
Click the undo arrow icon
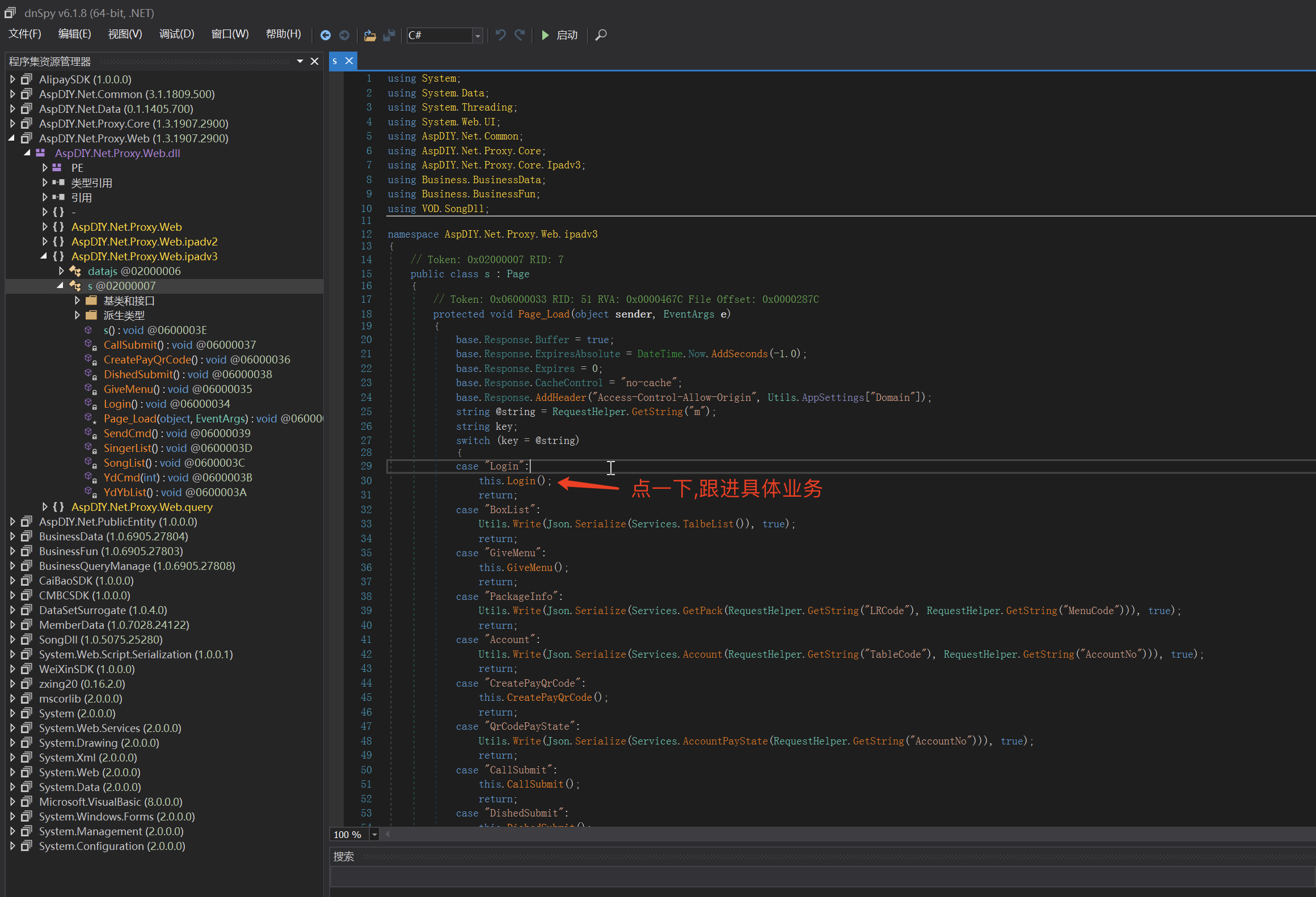coord(500,35)
